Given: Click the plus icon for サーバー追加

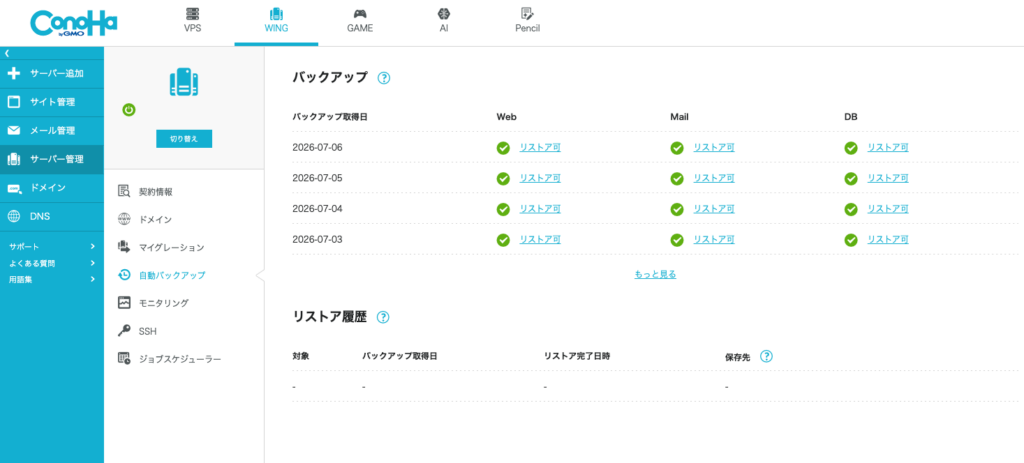Looking at the screenshot, I should tap(14, 74).
